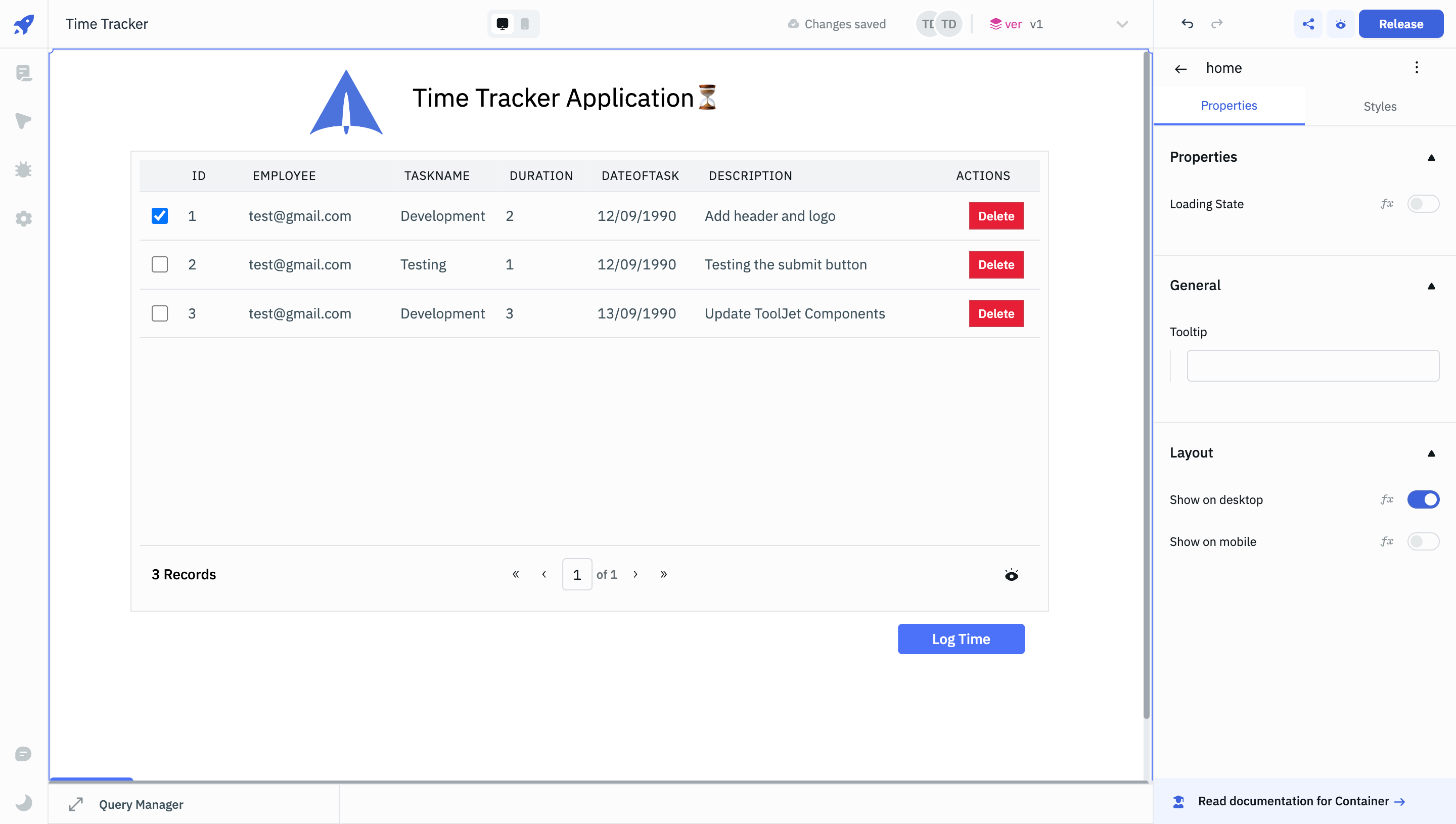The height and width of the screenshot is (824, 1456).
Task: Open the share app icon
Action: point(1308,24)
